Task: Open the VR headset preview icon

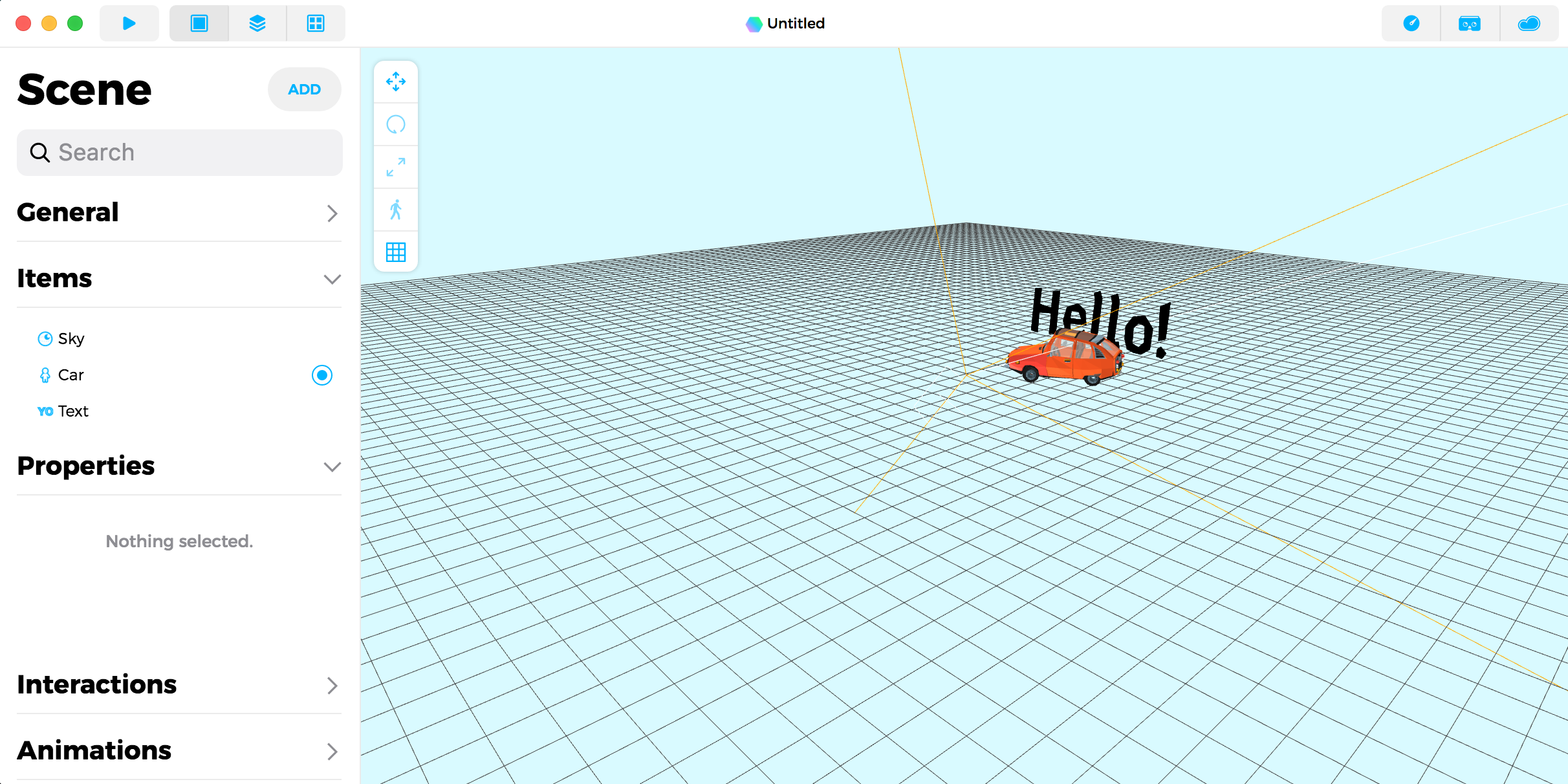Action: [1470, 24]
